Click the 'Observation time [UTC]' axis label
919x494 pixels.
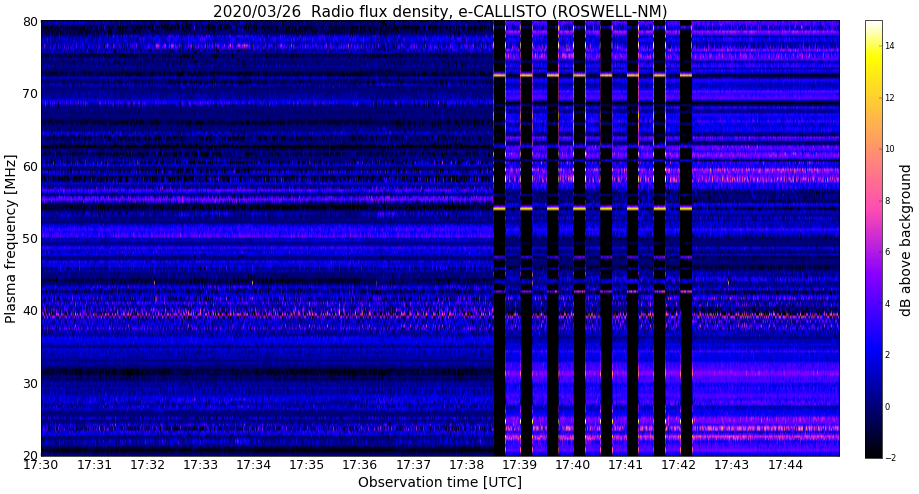pos(440,482)
